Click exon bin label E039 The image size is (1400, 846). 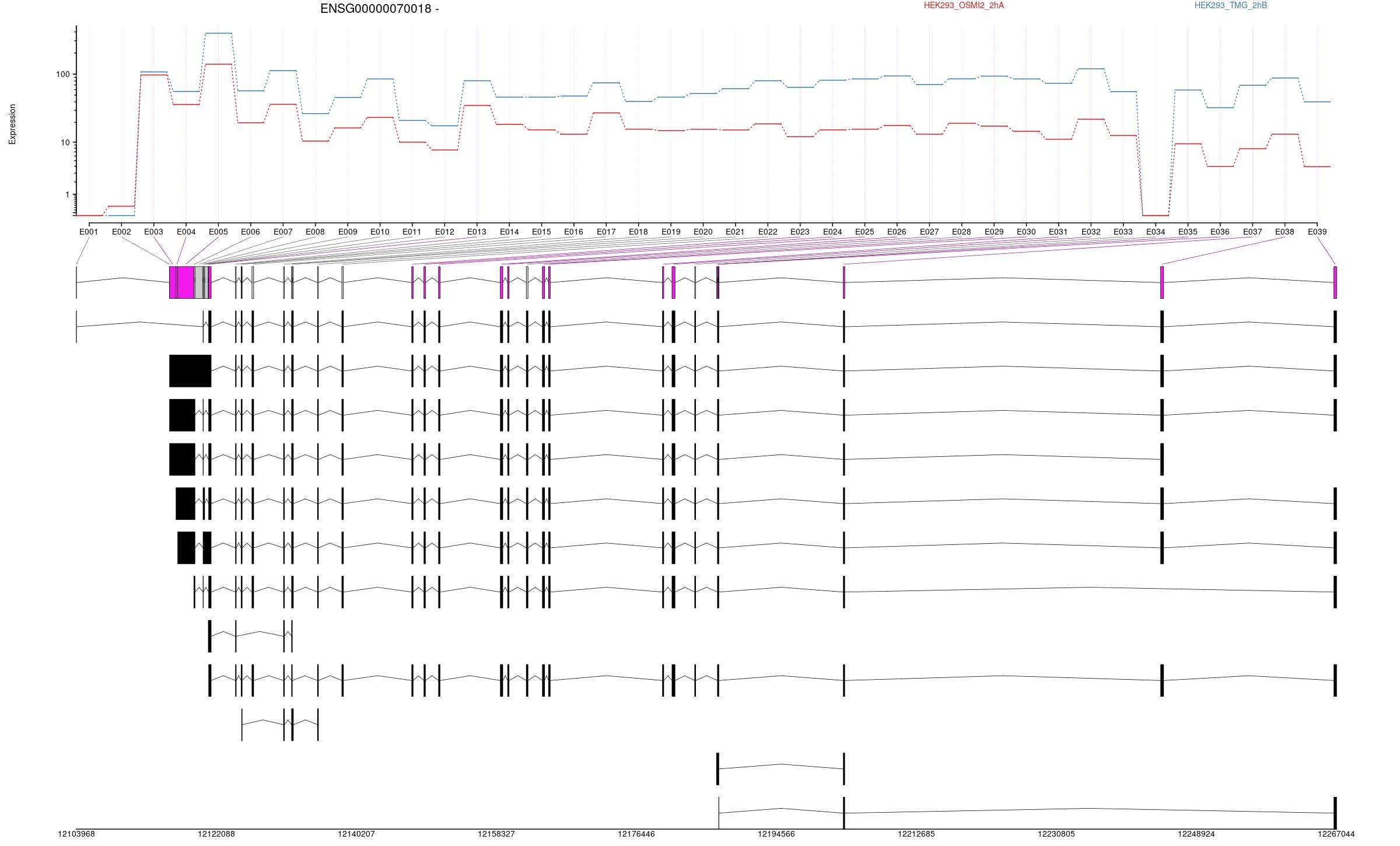click(1317, 232)
